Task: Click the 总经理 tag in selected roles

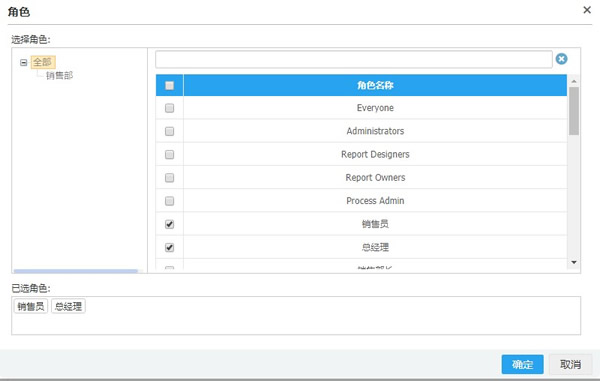Action: click(68, 306)
